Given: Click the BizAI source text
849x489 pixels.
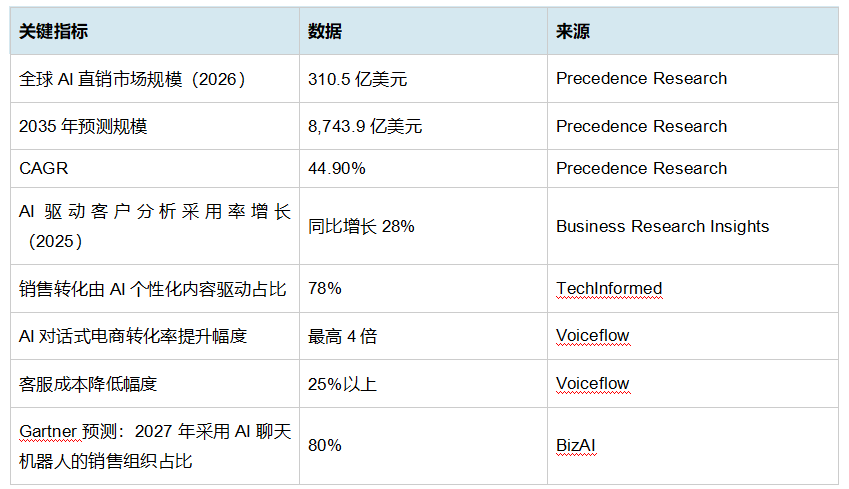Looking at the screenshot, I should 576,445.
